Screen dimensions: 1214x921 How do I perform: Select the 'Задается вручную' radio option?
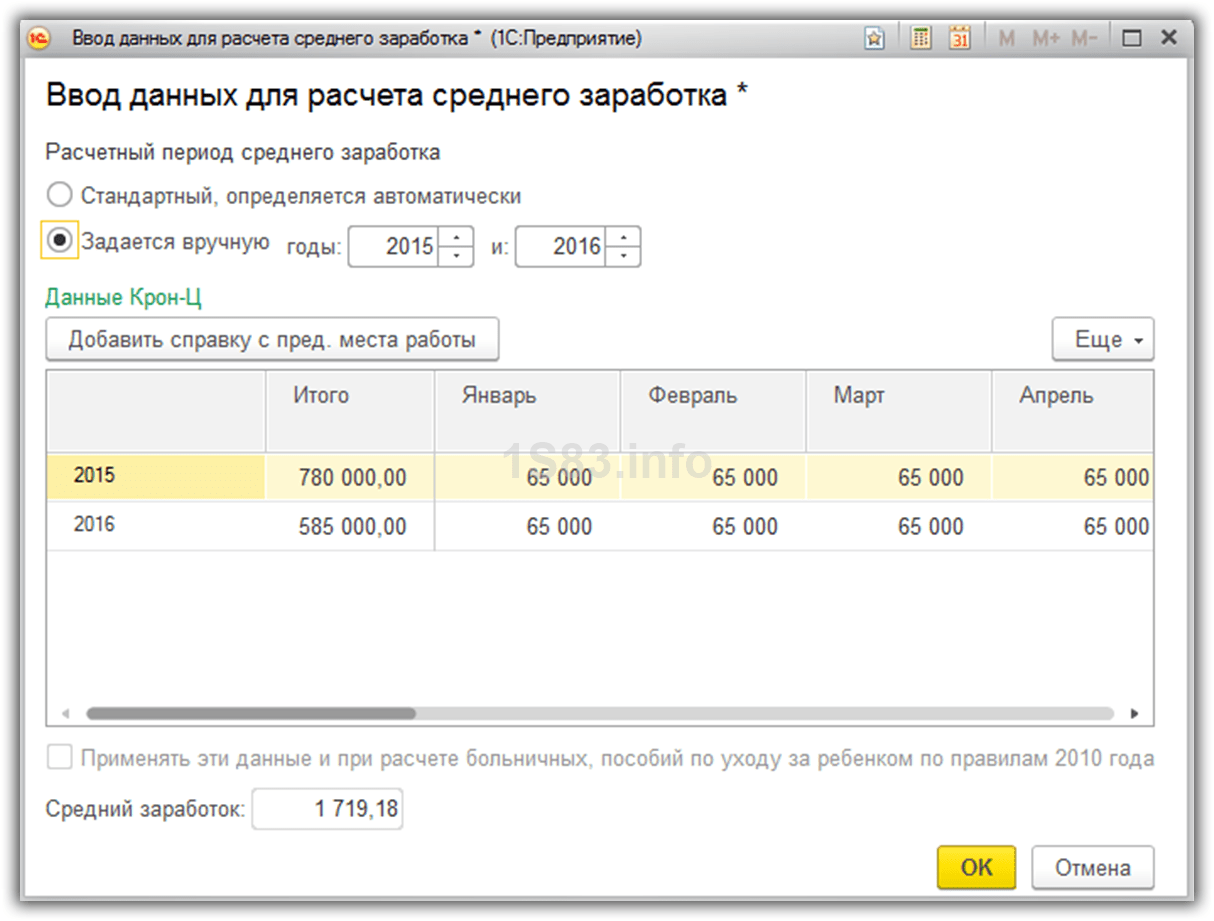[x=60, y=242]
